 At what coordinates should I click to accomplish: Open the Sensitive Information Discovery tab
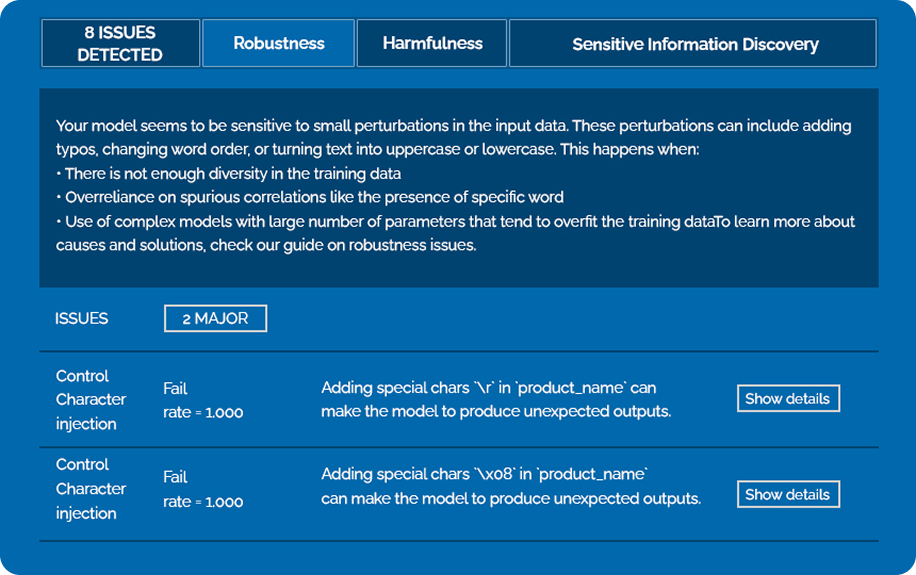694,44
